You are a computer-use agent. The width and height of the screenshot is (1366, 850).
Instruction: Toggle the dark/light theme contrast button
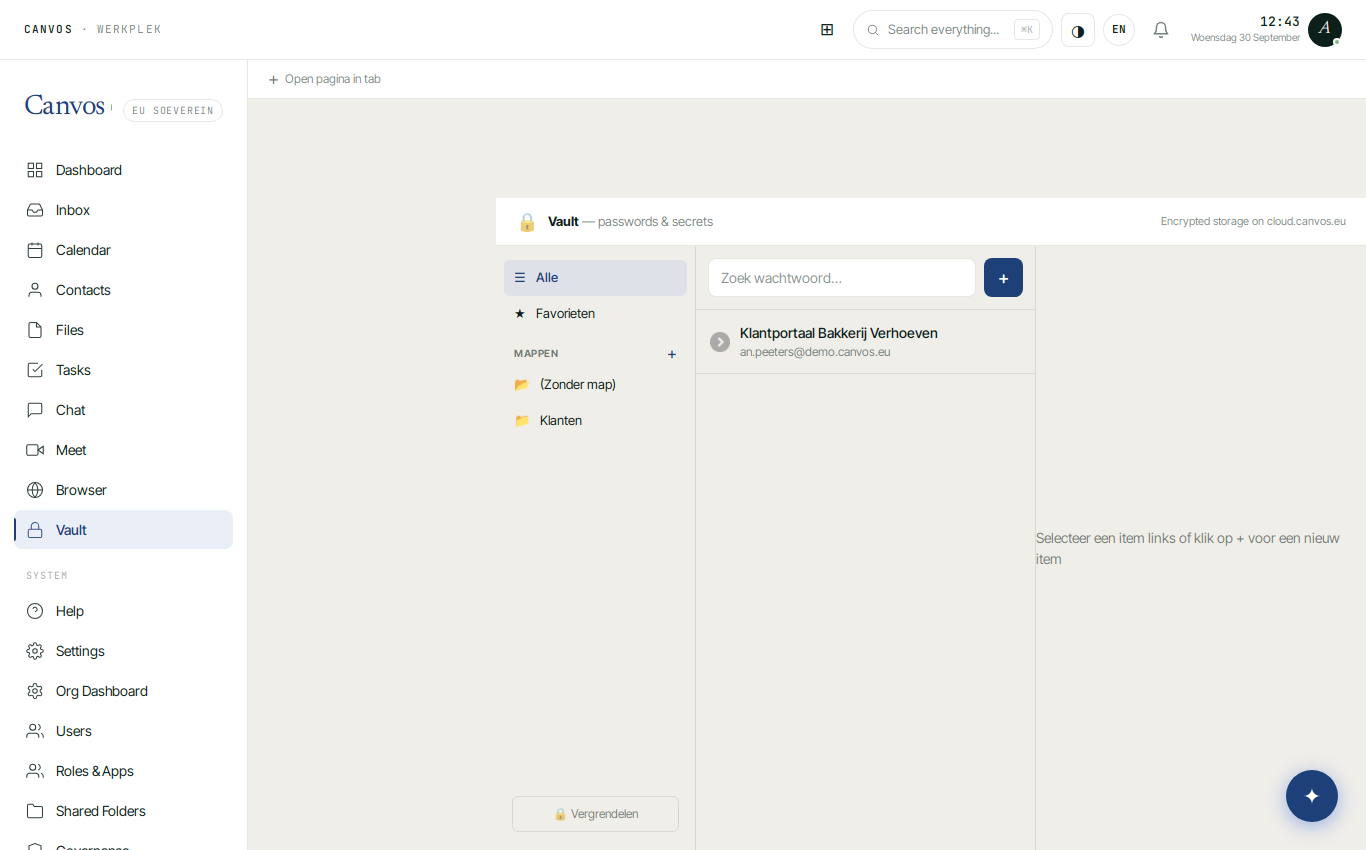coord(1078,30)
